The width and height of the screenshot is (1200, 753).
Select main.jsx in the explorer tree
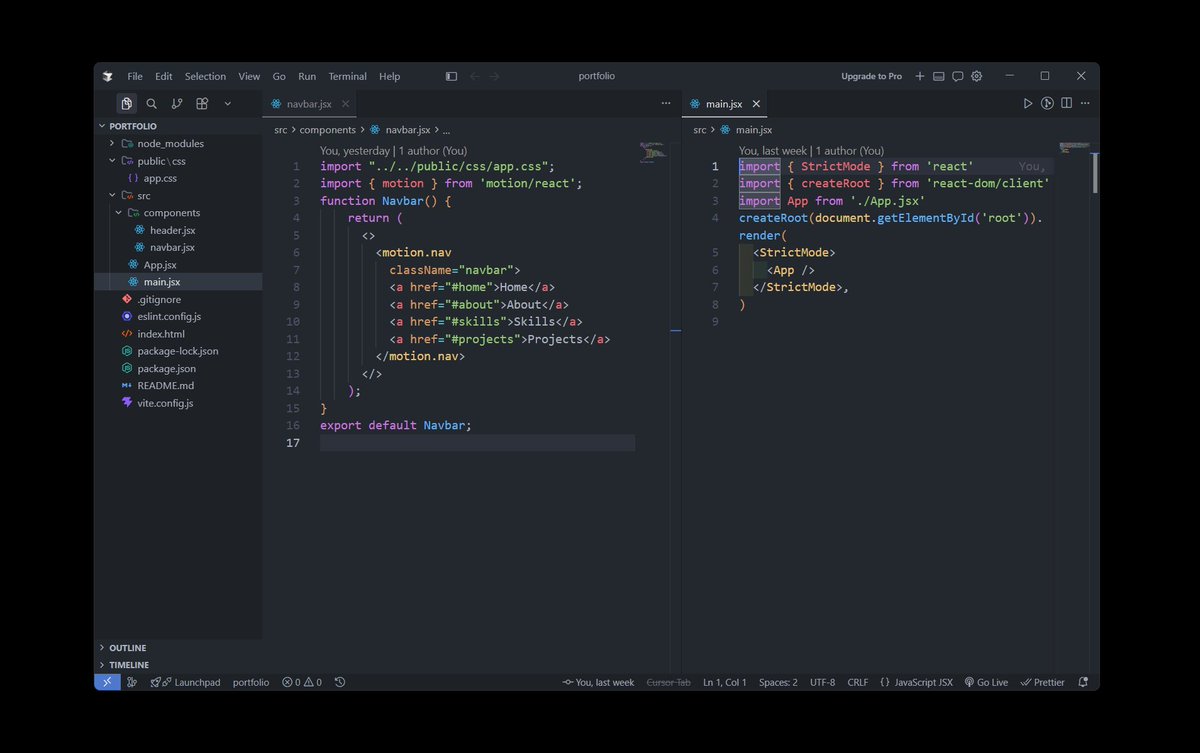pyautogui.click(x=178, y=282)
